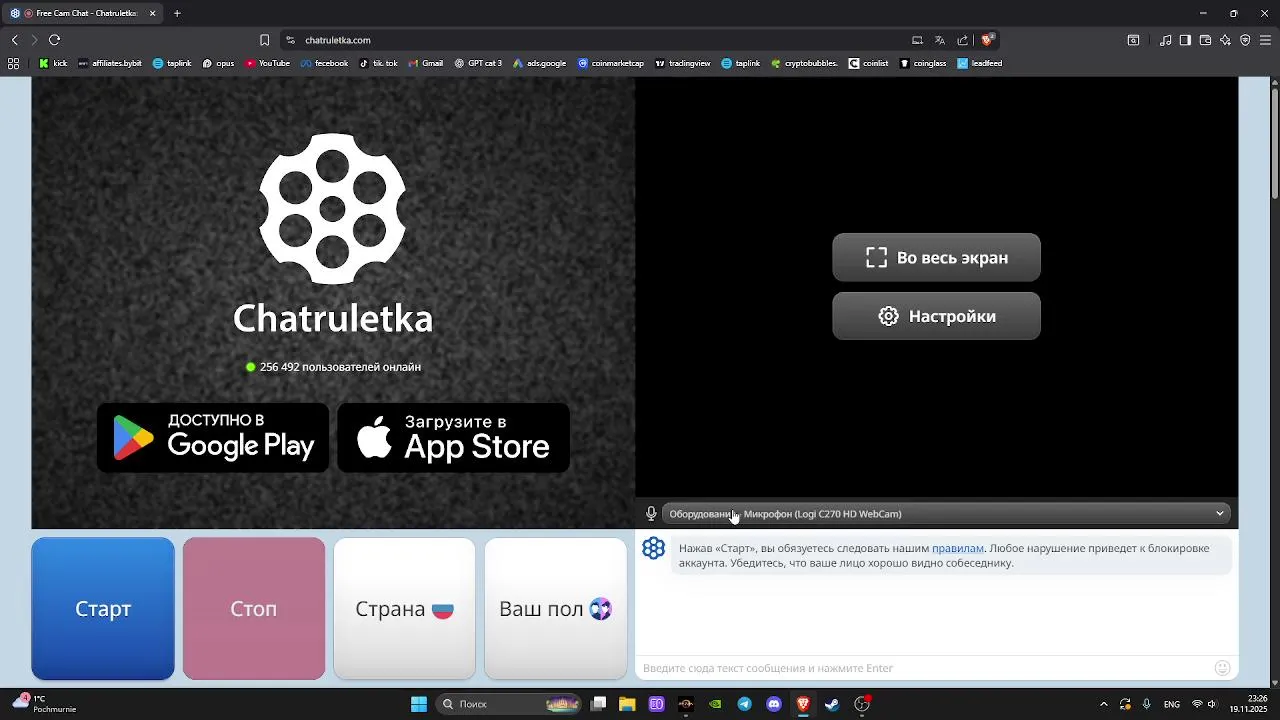This screenshot has width=1280, height=720.
Task: Open the Brave wallet icon in the toolbar
Action: (1205, 40)
